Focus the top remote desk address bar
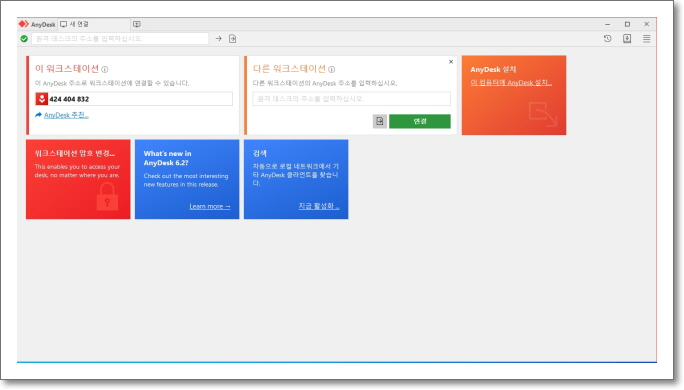Screen dimensions: 684x390 click(120, 39)
